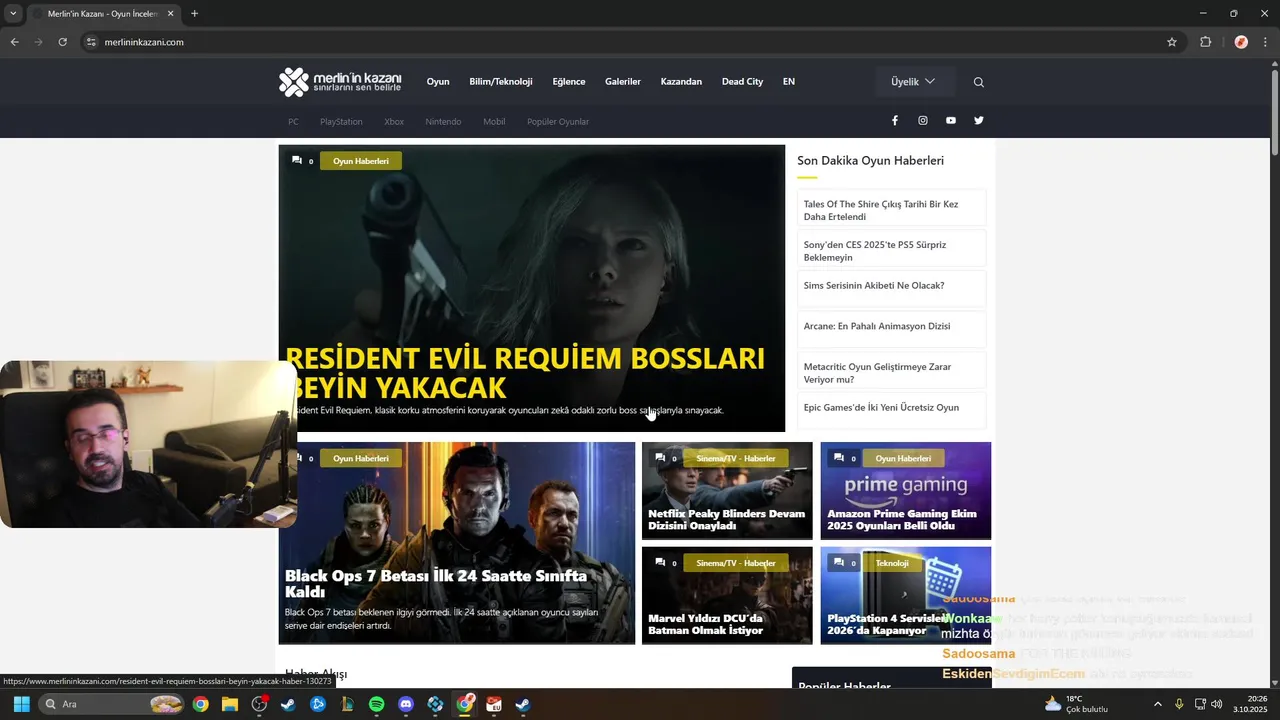Open a new browser tab
1280x720 pixels.
click(194, 14)
